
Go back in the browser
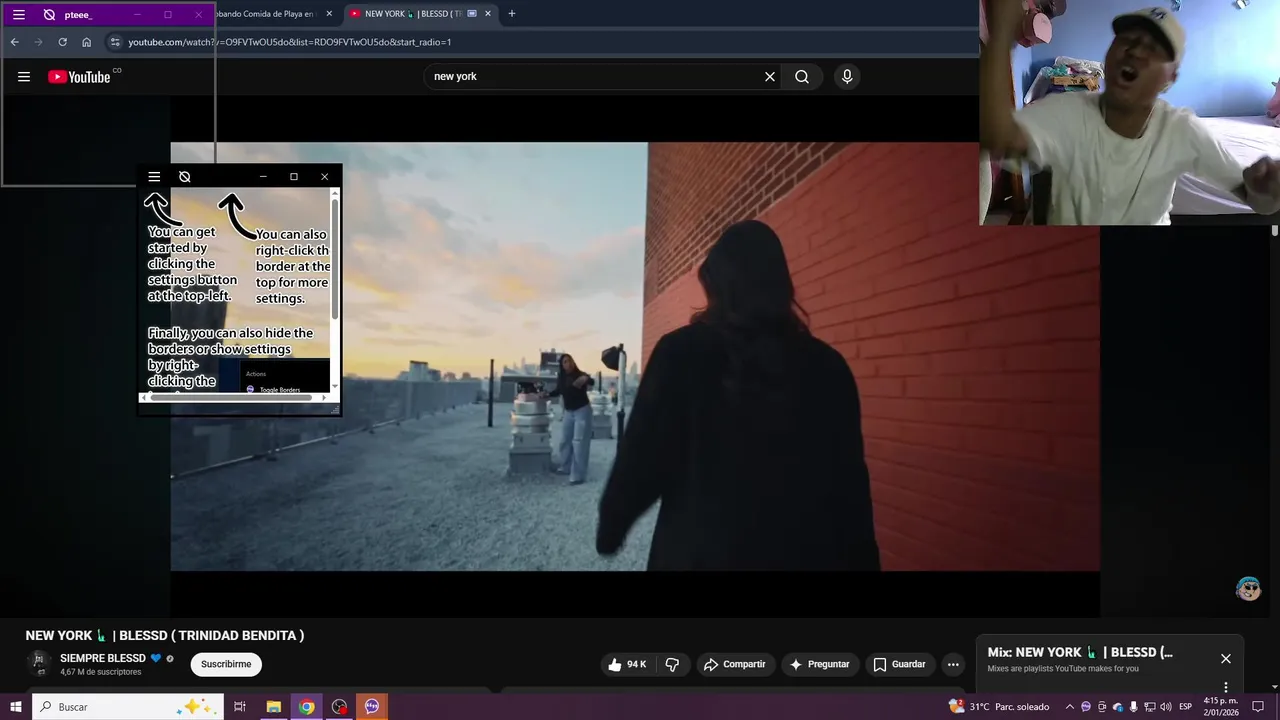click(x=14, y=42)
